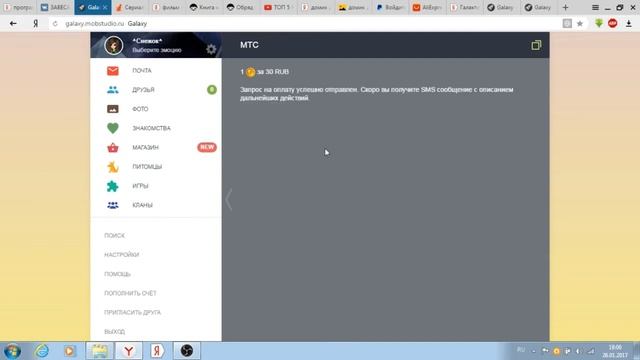Viewport: 640px width, 360px height.
Task: Open the Поиск link
Action: [114, 236]
